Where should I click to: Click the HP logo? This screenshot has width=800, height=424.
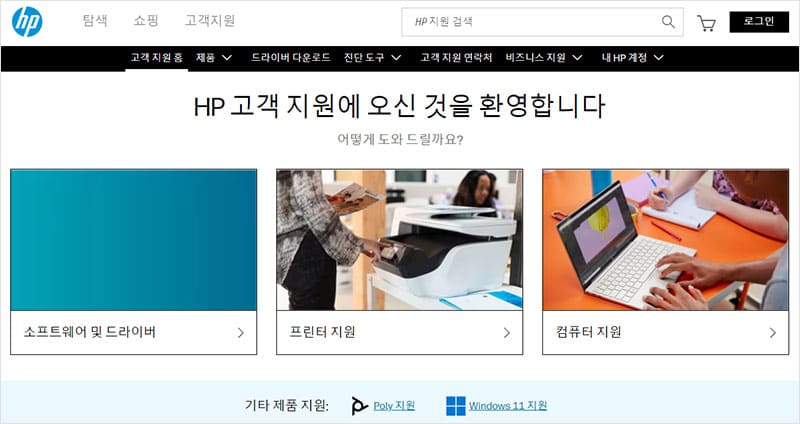tap(27, 22)
